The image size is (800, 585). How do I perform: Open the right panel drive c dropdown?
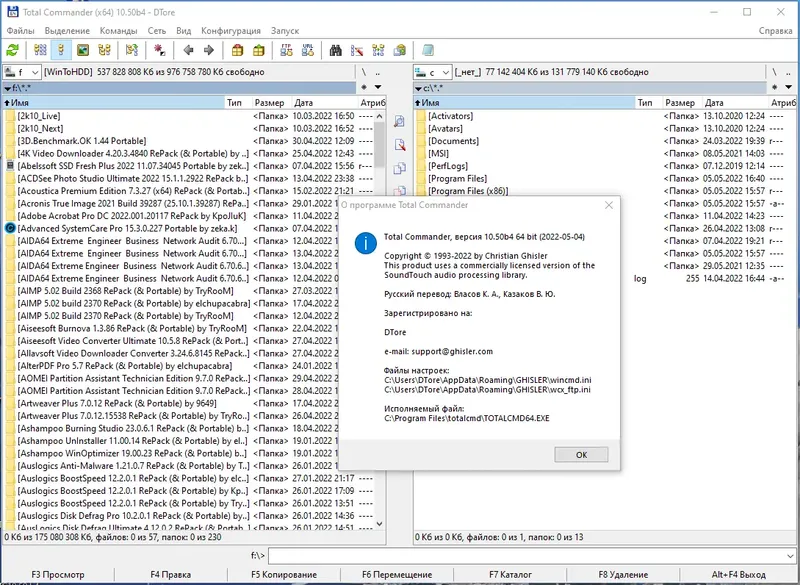click(433, 72)
